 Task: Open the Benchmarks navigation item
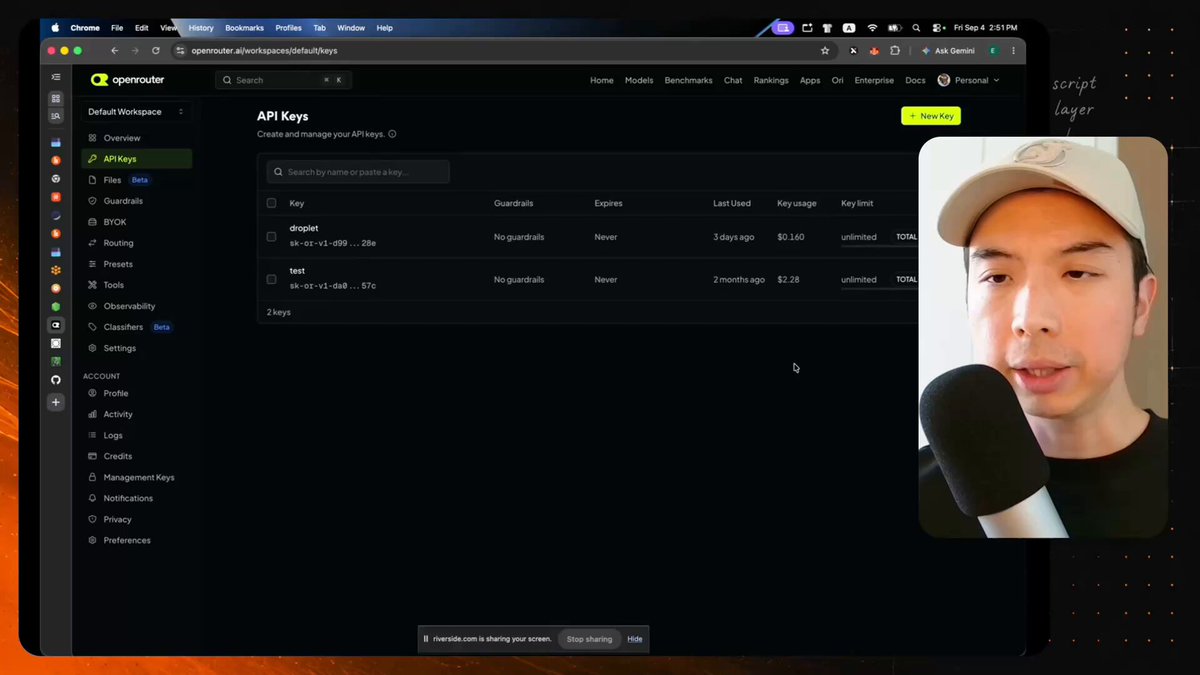[688, 80]
